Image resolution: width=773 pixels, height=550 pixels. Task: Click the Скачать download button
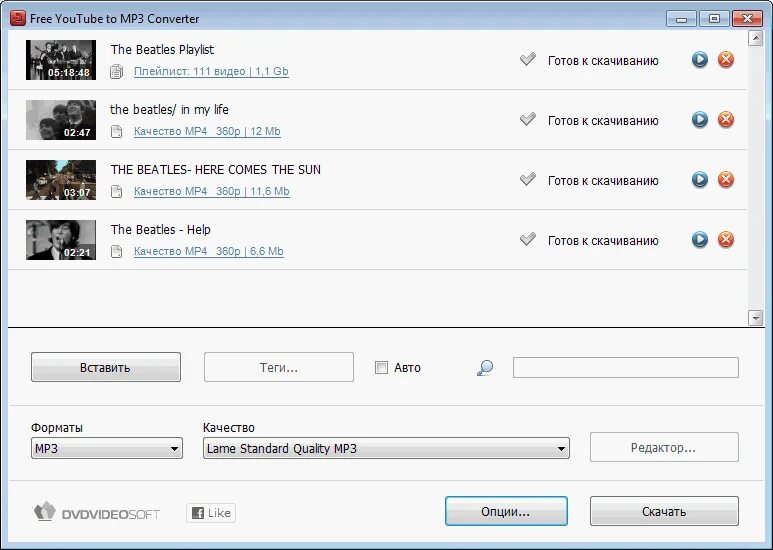coord(664,512)
